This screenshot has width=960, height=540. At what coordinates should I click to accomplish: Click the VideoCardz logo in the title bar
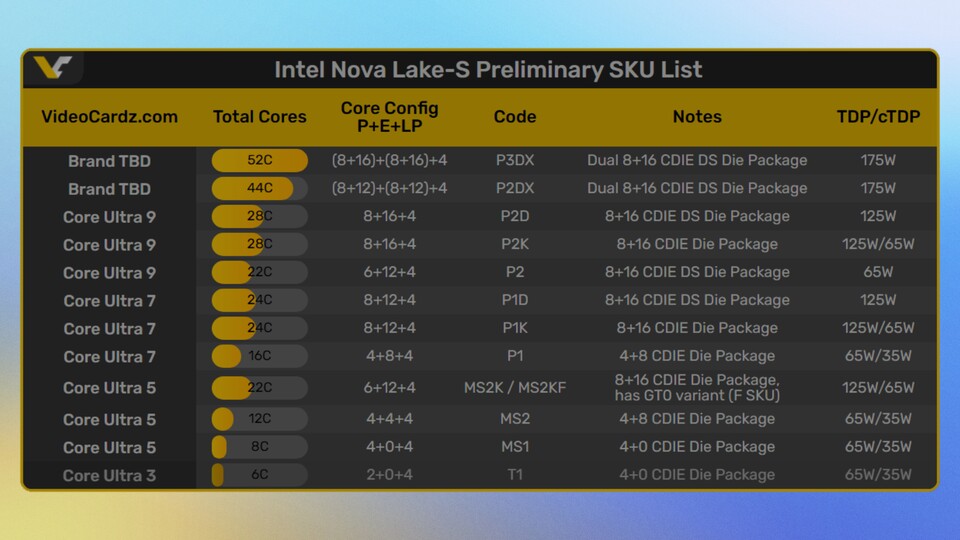pos(53,67)
